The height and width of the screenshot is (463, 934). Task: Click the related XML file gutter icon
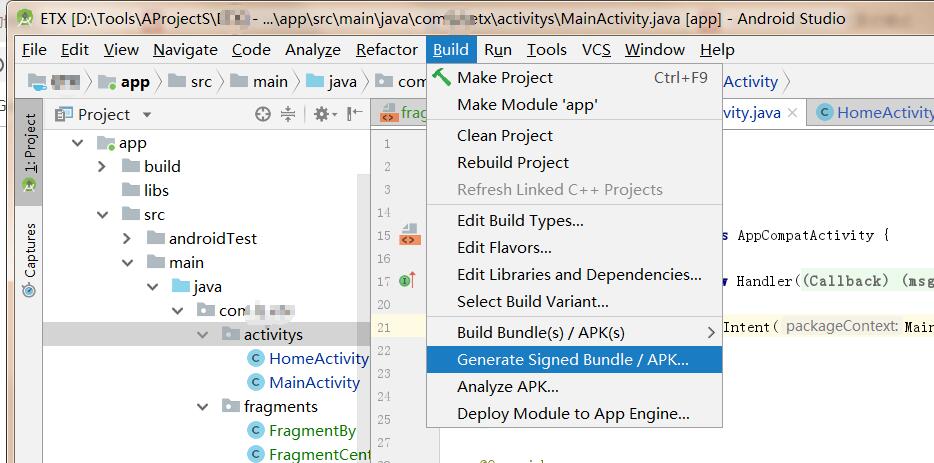409,236
